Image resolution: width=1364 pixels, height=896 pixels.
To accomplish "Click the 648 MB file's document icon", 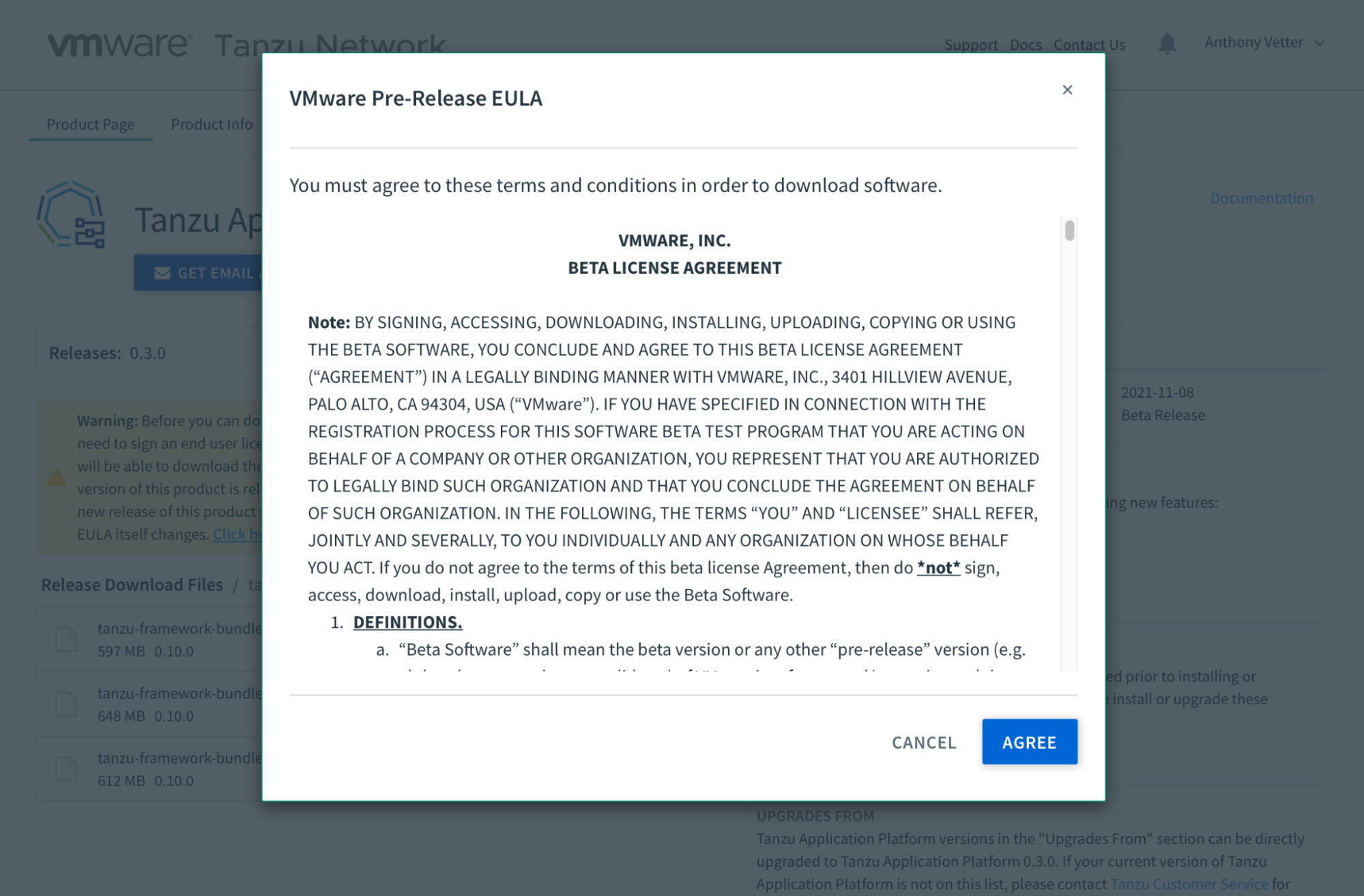I will (x=66, y=704).
